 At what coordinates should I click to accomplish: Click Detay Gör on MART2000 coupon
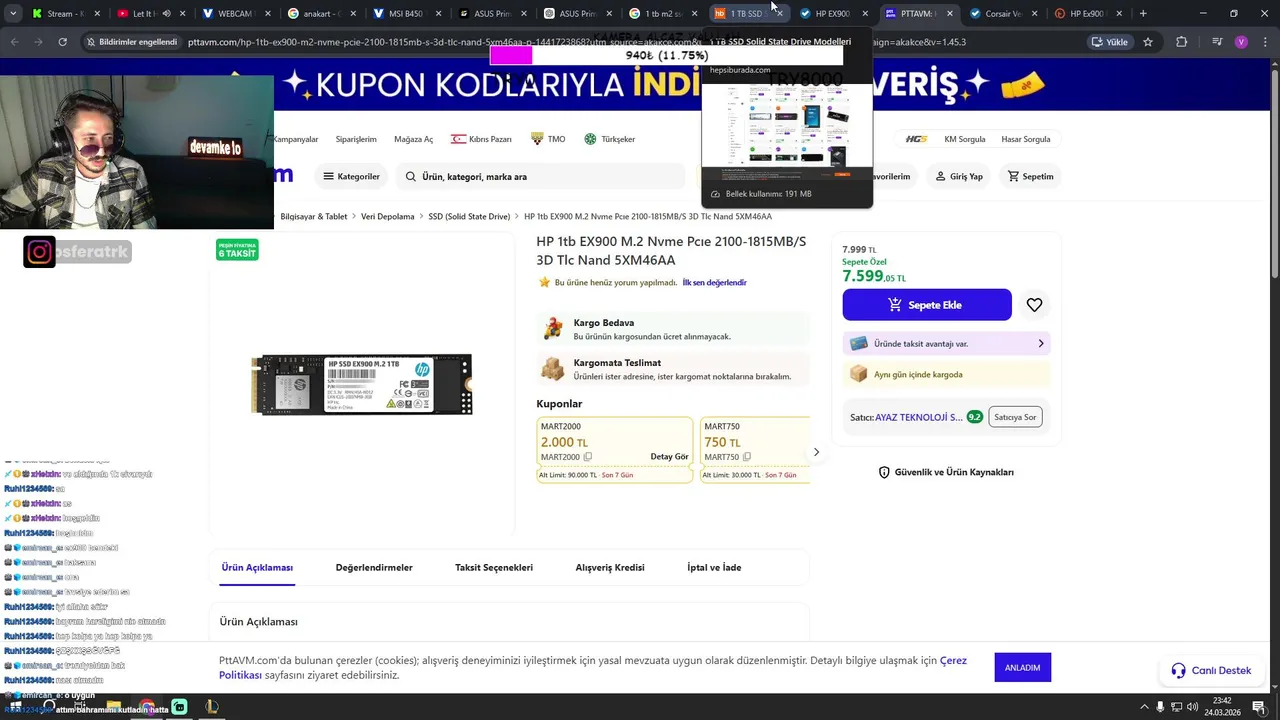(x=669, y=457)
